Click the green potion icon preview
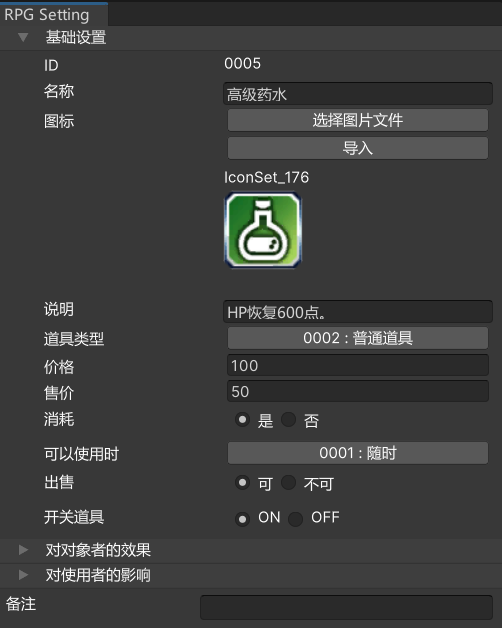This screenshot has width=502, height=628. [263, 230]
